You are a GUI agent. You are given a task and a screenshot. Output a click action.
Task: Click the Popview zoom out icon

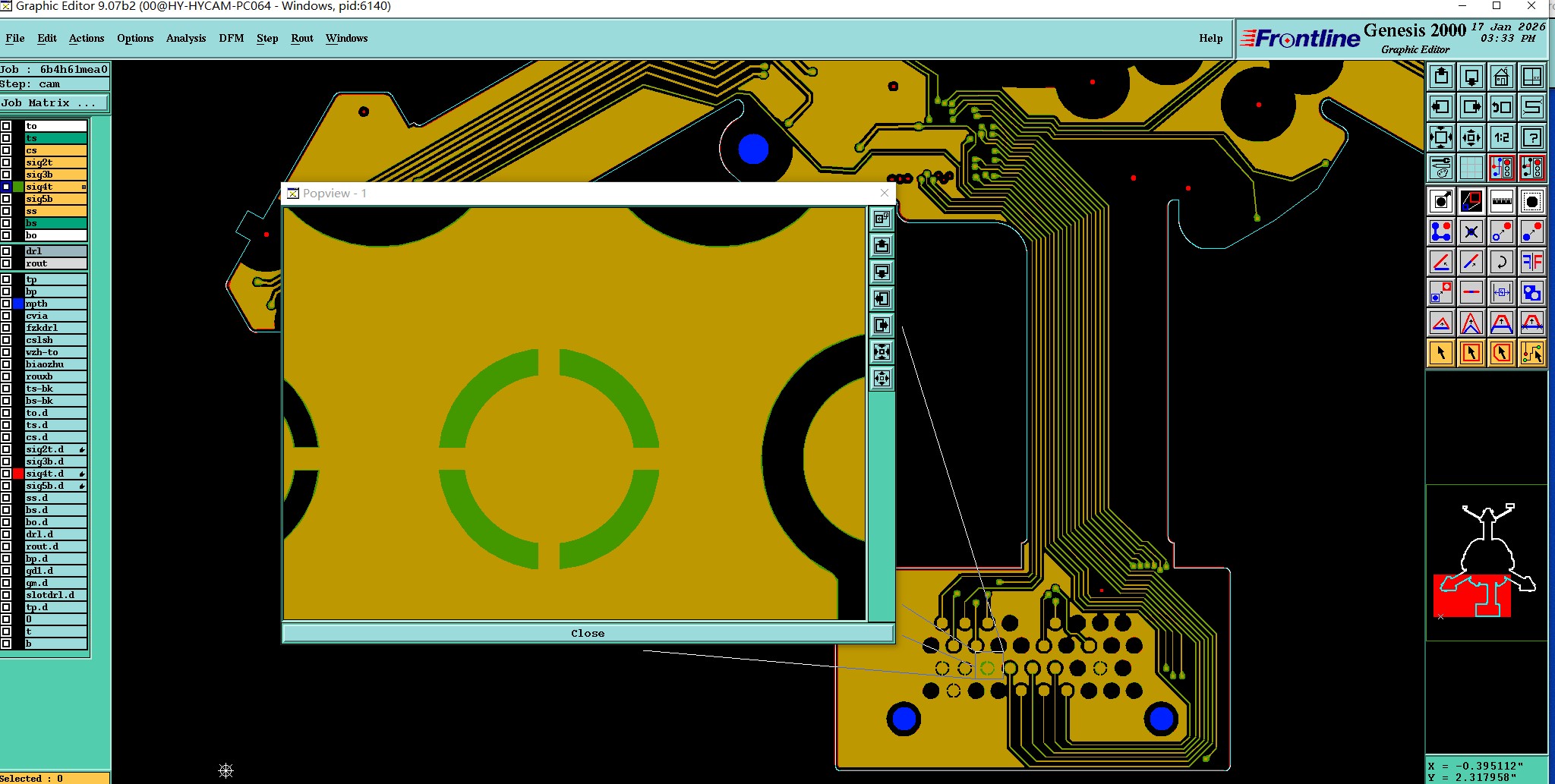pos(882,378)
